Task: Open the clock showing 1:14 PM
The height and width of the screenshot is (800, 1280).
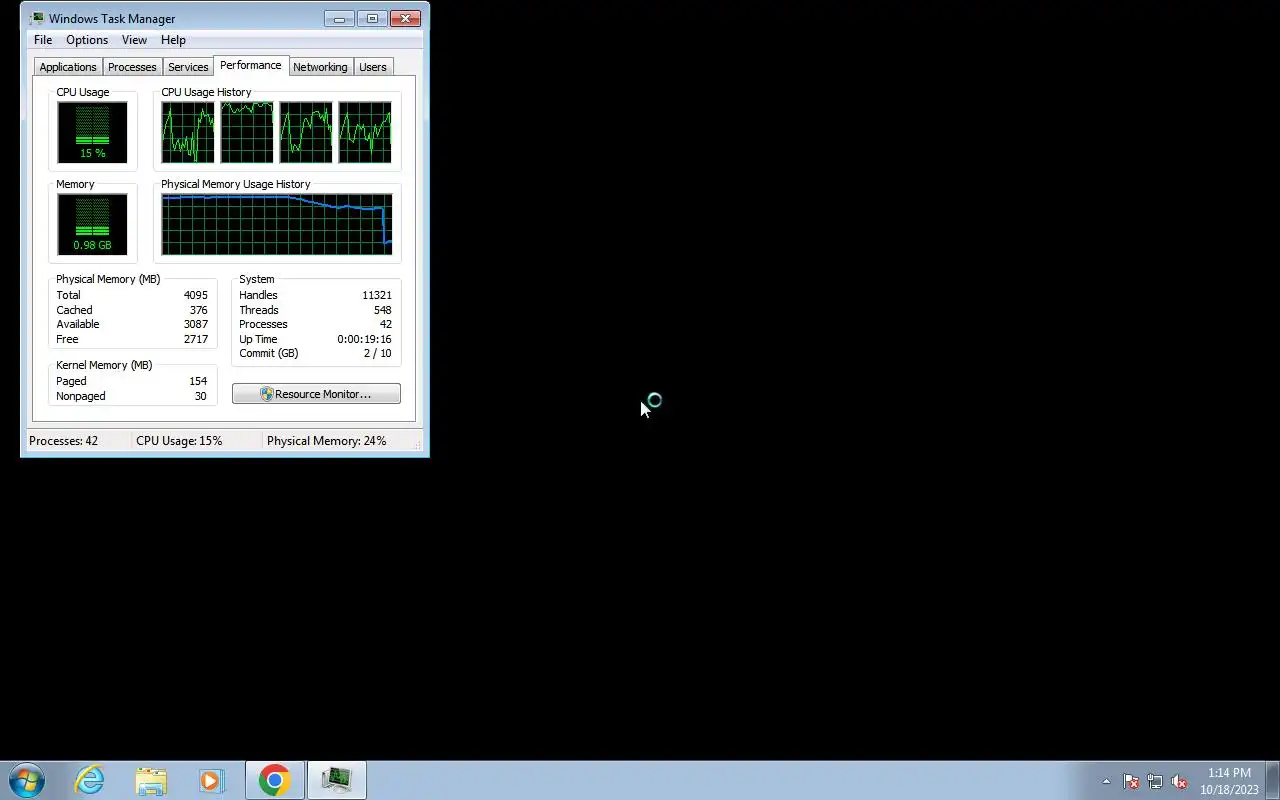Action: 1229,781
